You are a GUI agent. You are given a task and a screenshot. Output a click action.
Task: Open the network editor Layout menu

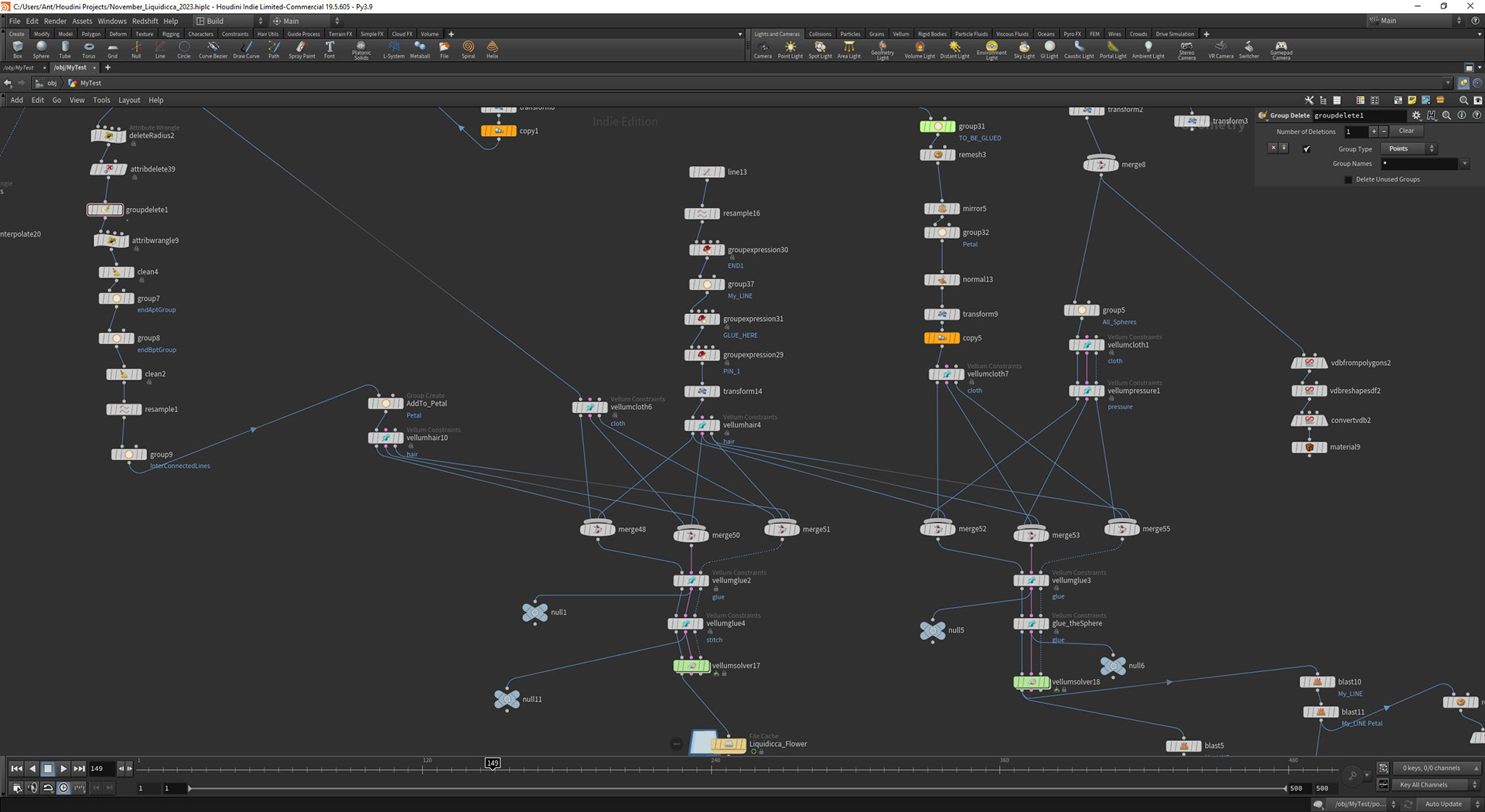click(x=129, y=100)
